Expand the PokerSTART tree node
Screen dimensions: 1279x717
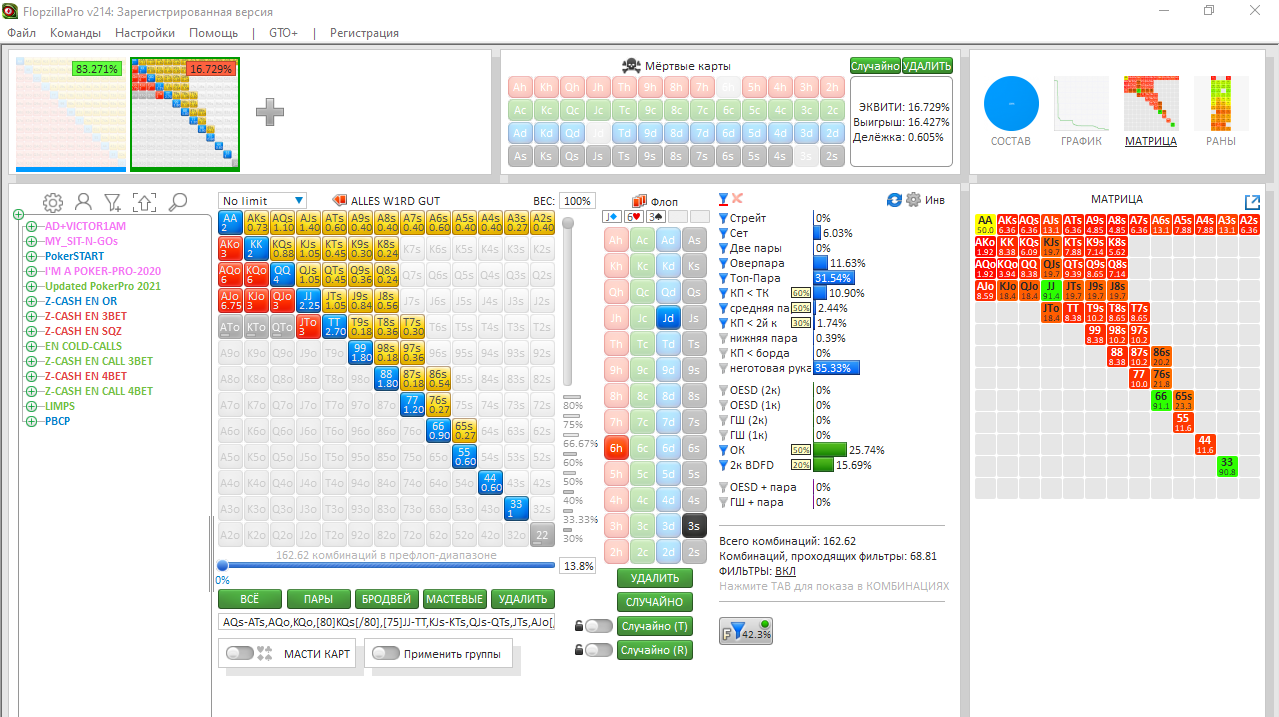click(32, 256)
